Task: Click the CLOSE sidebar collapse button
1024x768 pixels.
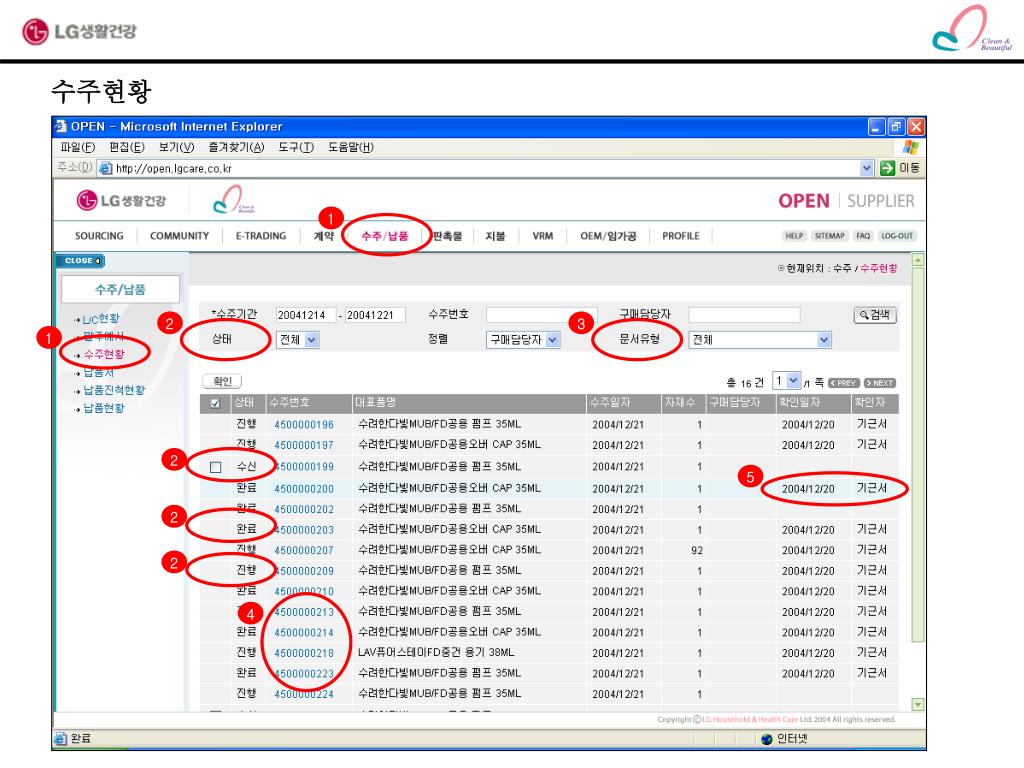Action: (80, 261)
